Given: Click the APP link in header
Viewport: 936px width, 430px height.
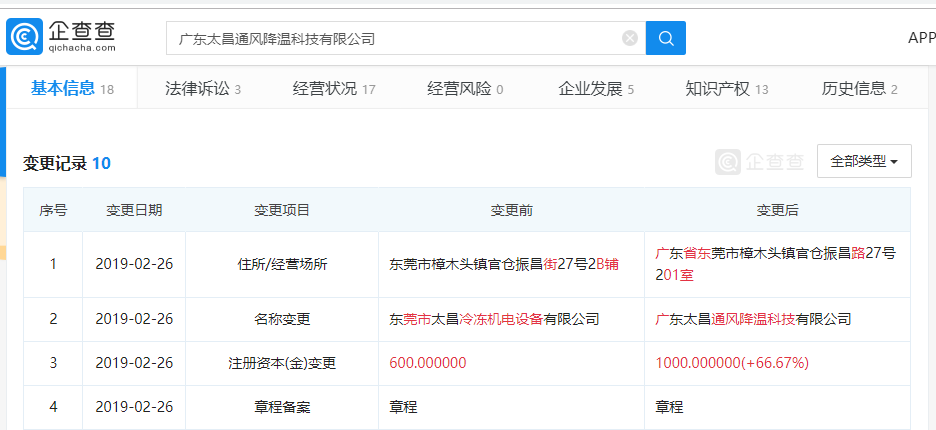Looking at the screenshot, I should click(920, 38).
